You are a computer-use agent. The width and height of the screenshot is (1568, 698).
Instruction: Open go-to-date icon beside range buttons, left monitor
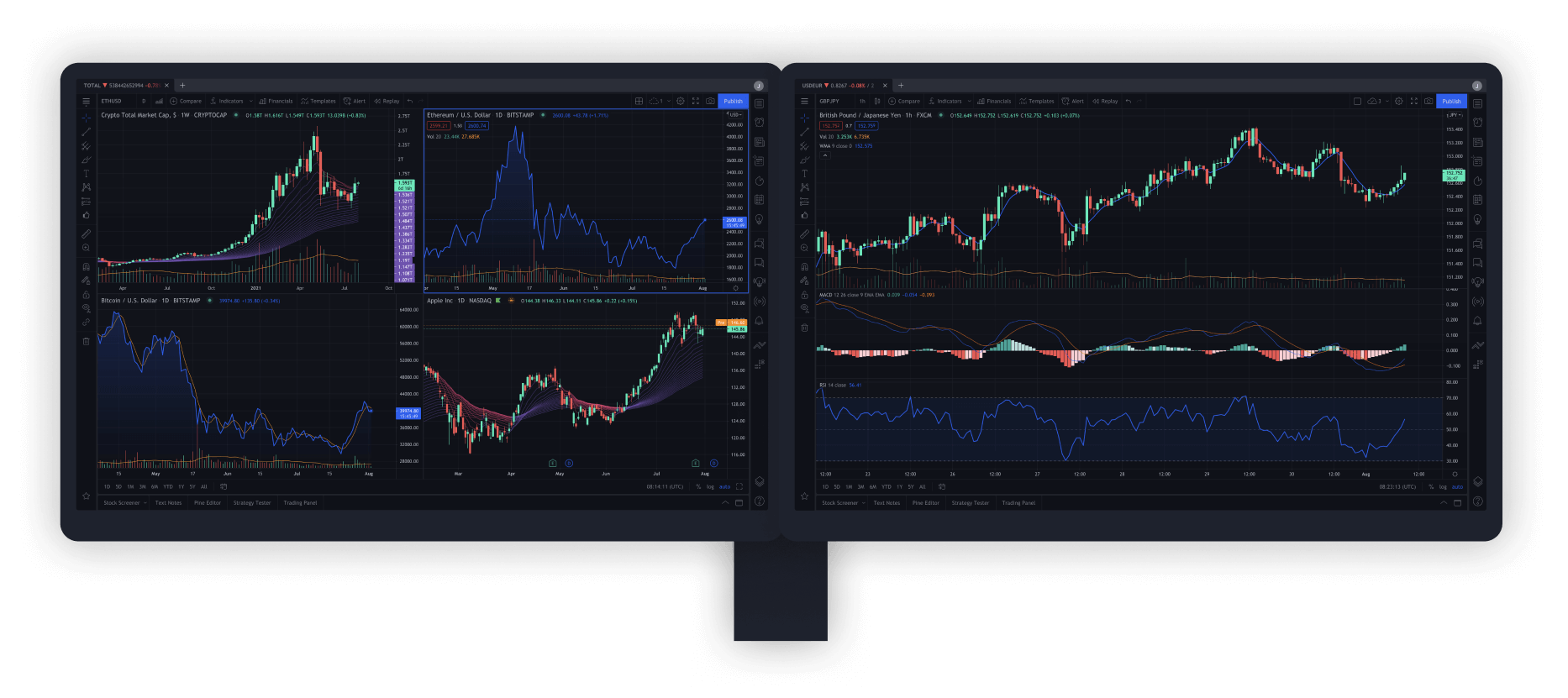pyautogui.click(x=224, y=486)
